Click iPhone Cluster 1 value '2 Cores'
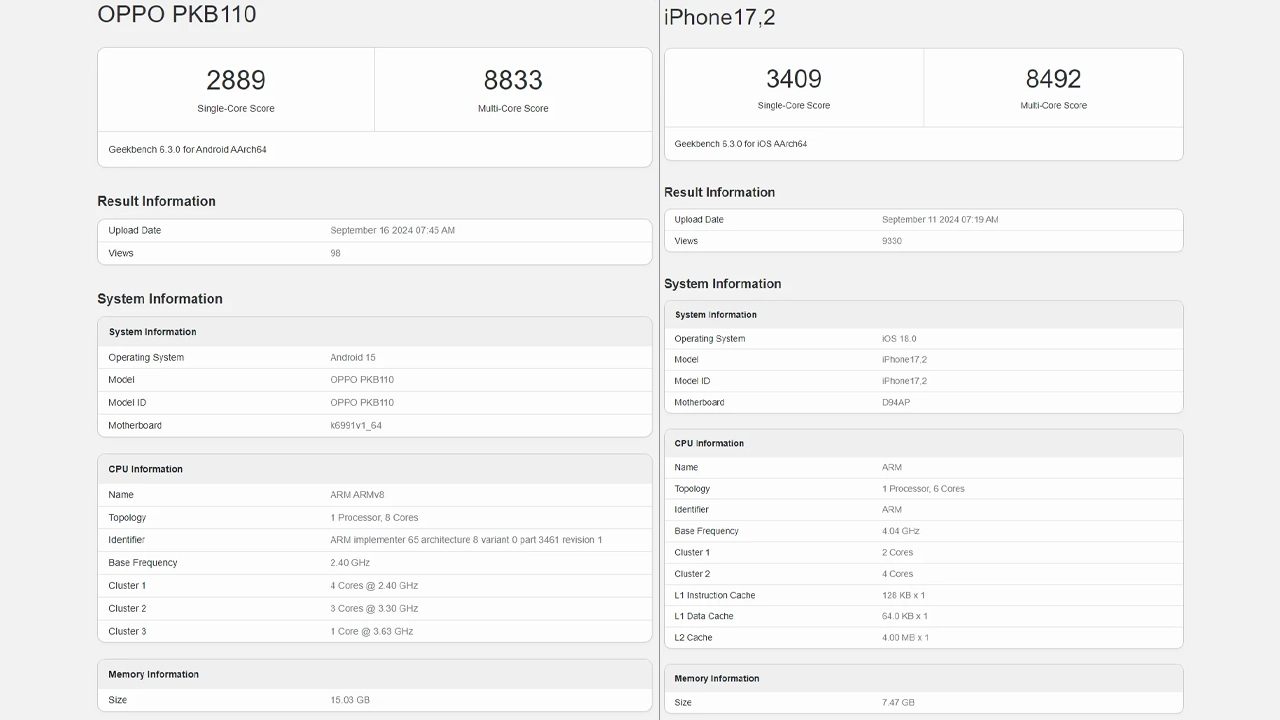This screenshot has height=720, width=1280. pyautogui.click(x=898, y=553)
